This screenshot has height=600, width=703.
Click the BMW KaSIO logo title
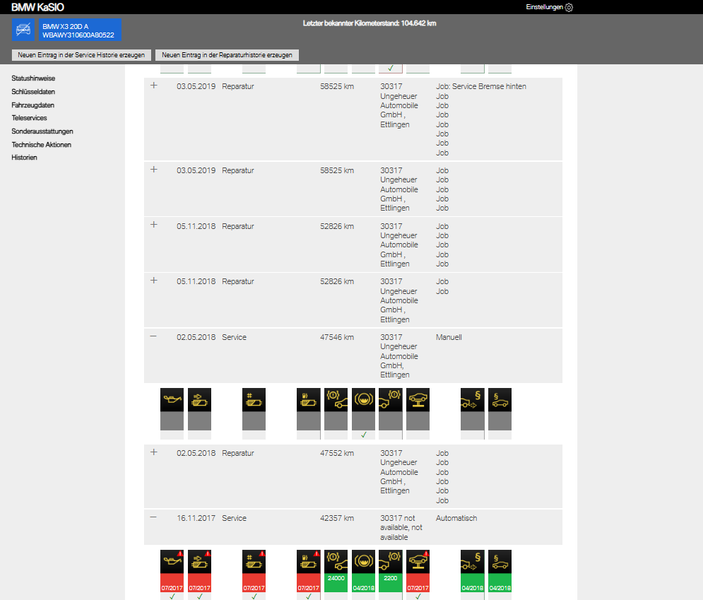coord(38,7)
